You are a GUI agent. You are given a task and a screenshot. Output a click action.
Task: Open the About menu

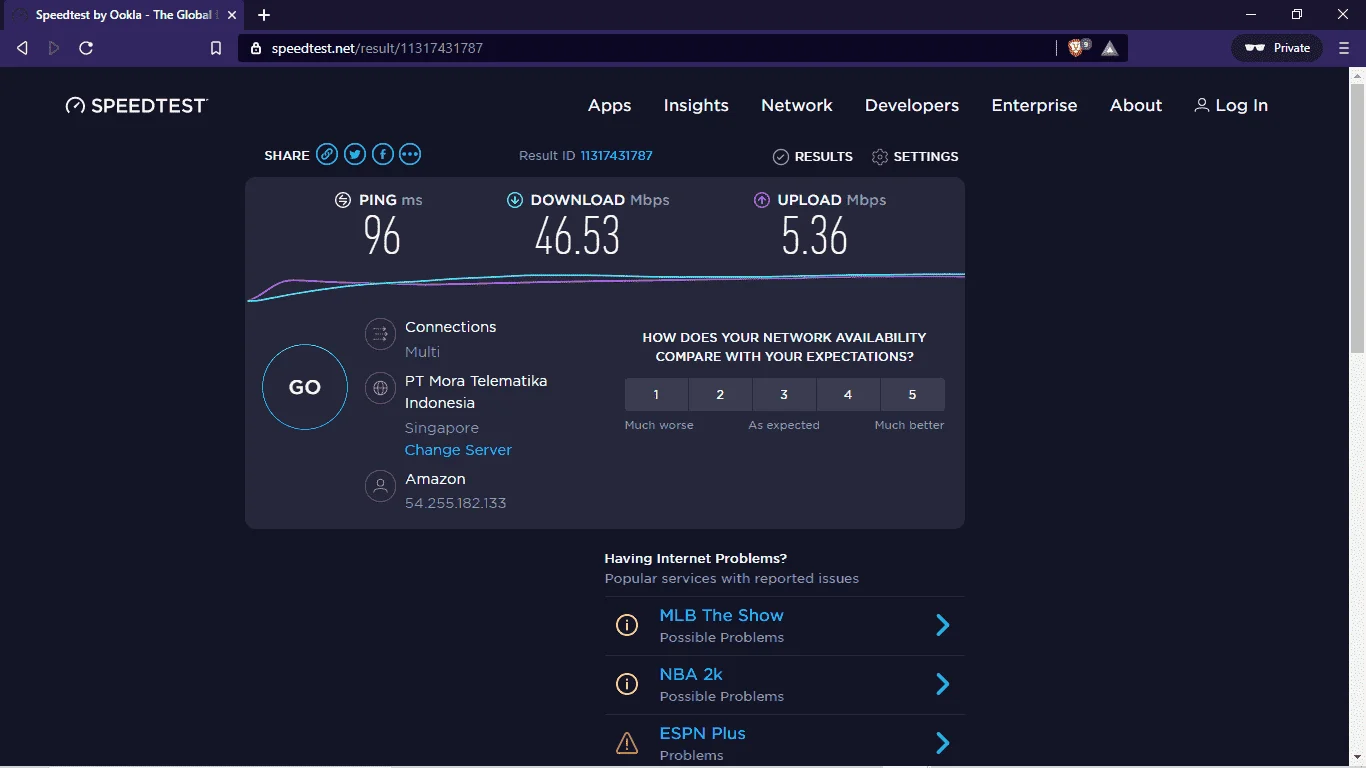tap(1136, 105)
